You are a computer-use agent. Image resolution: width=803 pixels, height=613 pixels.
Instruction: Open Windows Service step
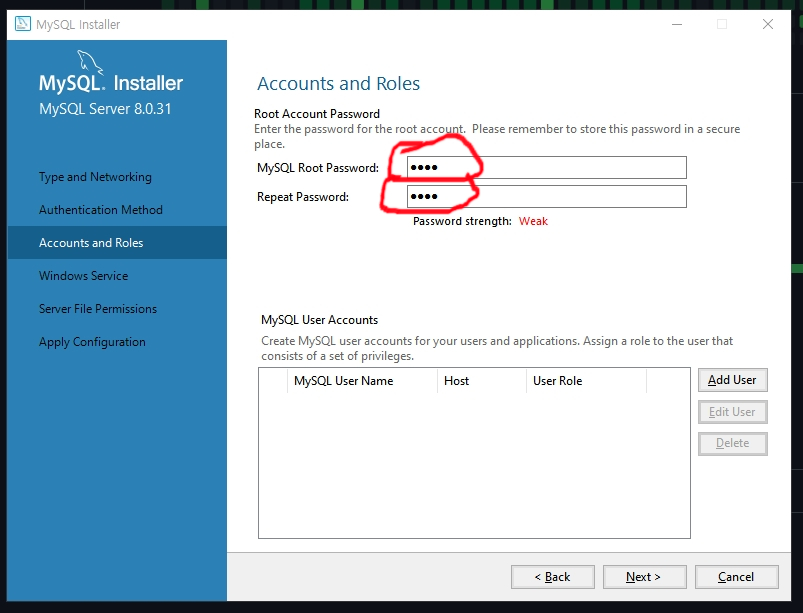click(x=83, y=276)
